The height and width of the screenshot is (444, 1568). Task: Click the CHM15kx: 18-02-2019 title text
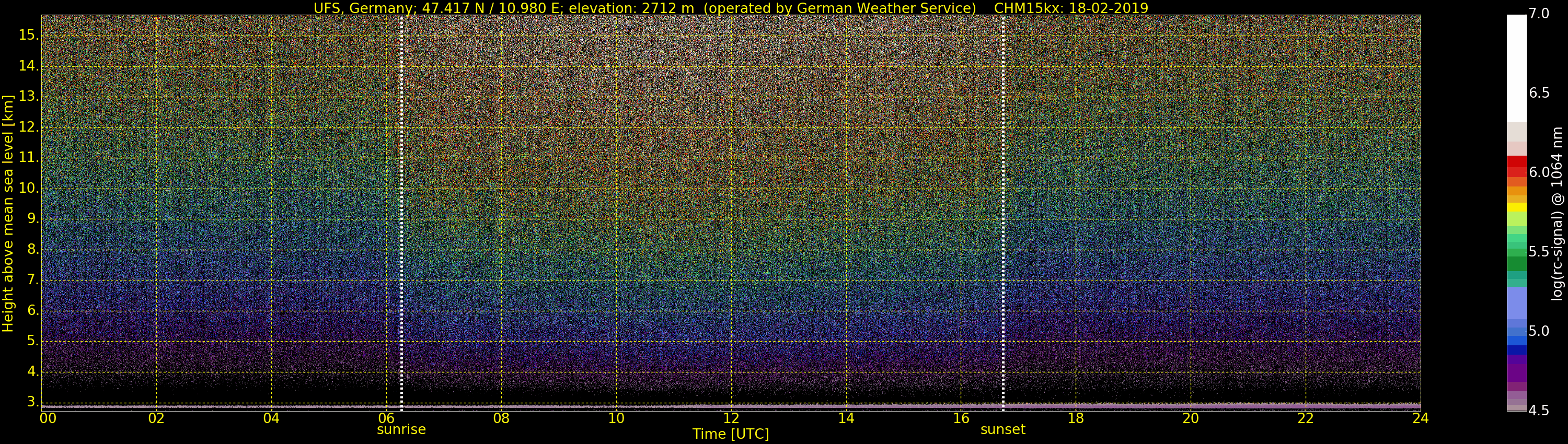(1071, 8)
